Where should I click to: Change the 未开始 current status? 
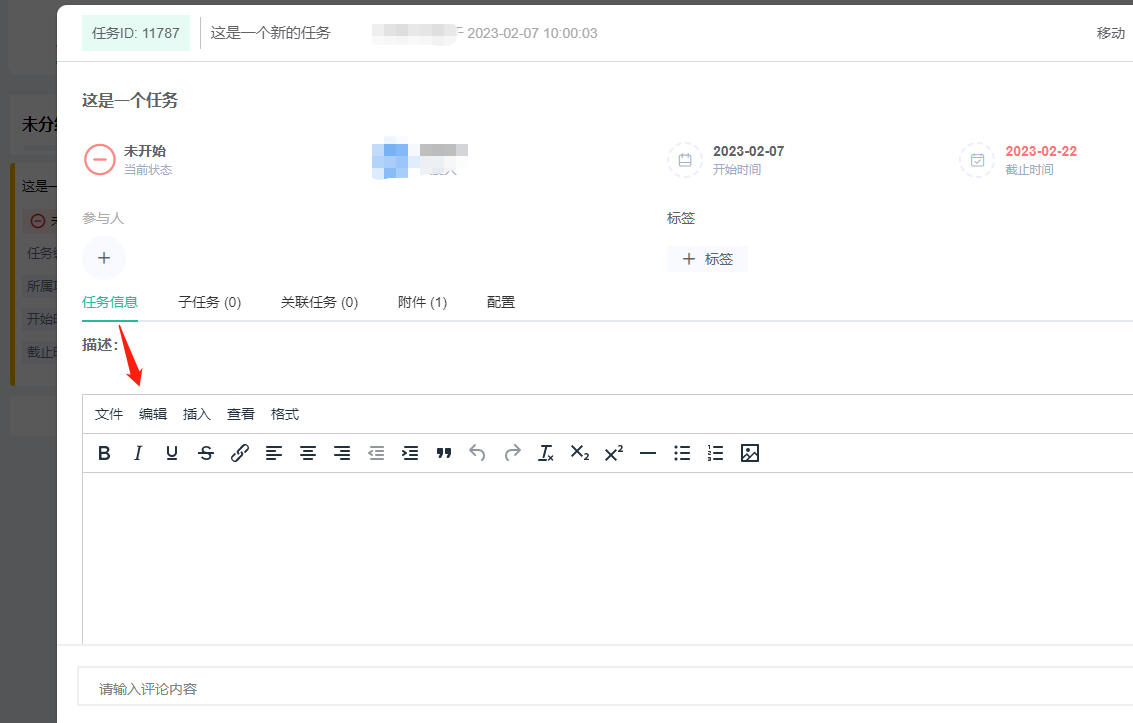[144, 151]
